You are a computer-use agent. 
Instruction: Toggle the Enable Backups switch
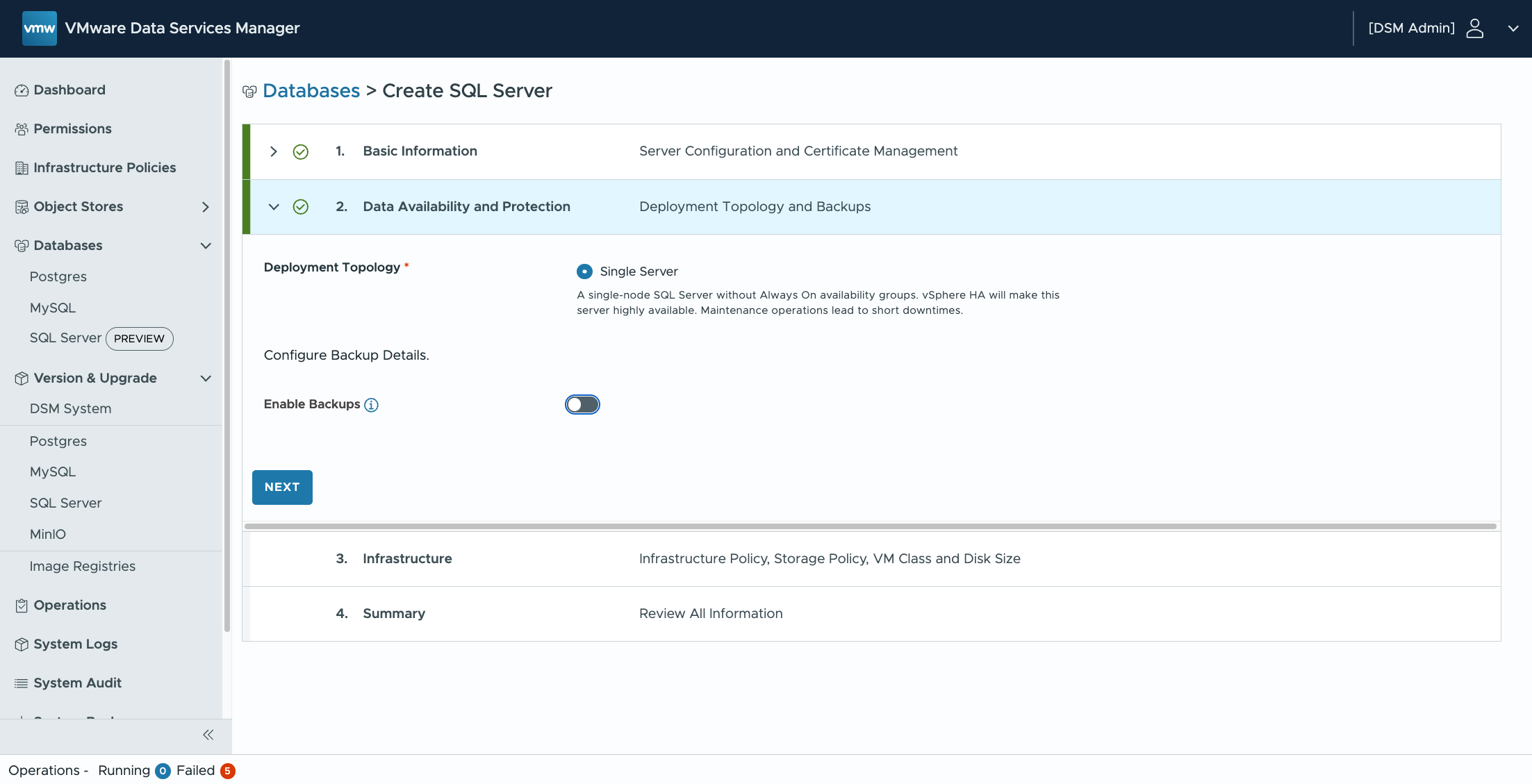[582, 405]
